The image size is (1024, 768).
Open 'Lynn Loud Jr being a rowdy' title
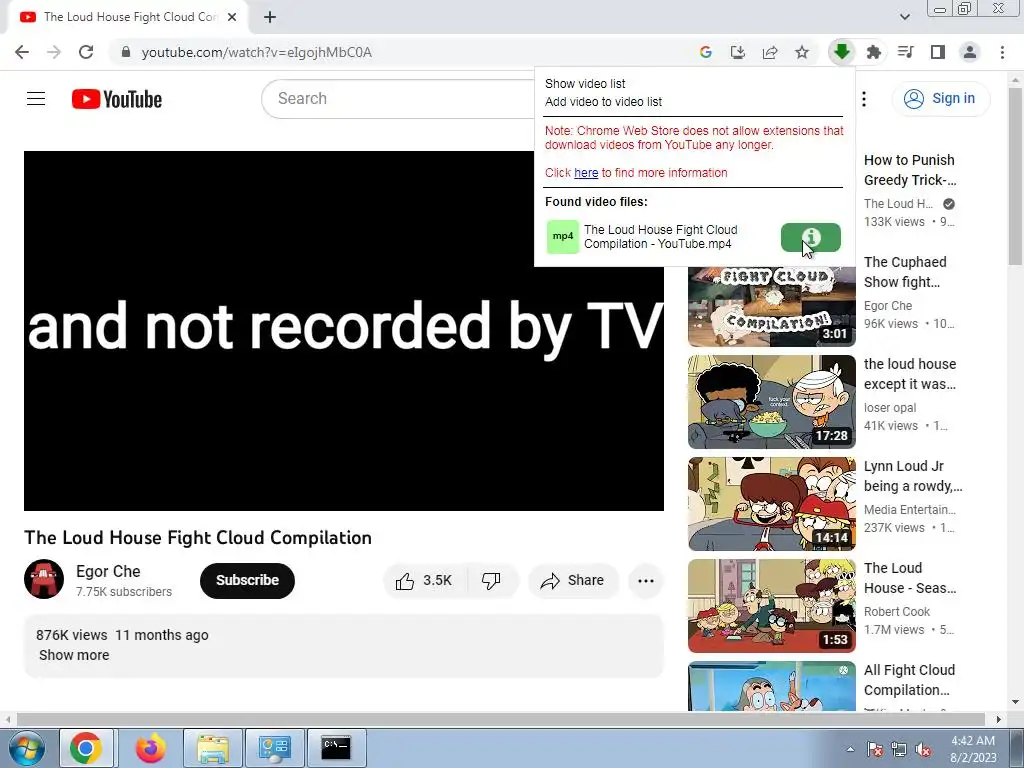pos(913,475)
